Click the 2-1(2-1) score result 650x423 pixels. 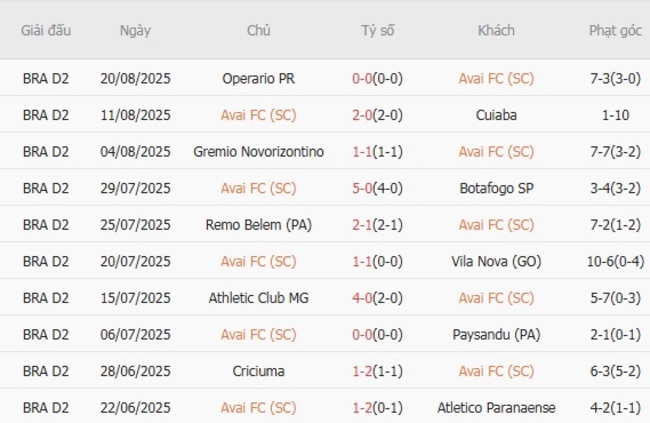click(x=378, y=225)
